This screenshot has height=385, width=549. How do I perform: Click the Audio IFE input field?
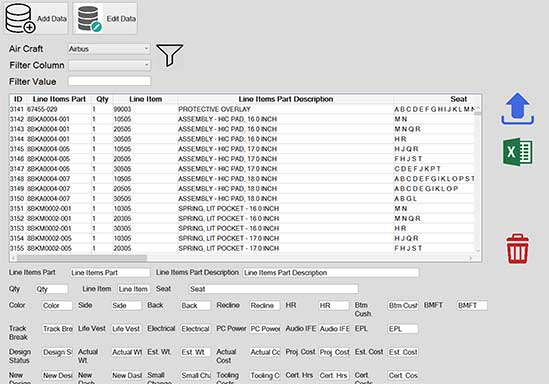click(334, 329)
